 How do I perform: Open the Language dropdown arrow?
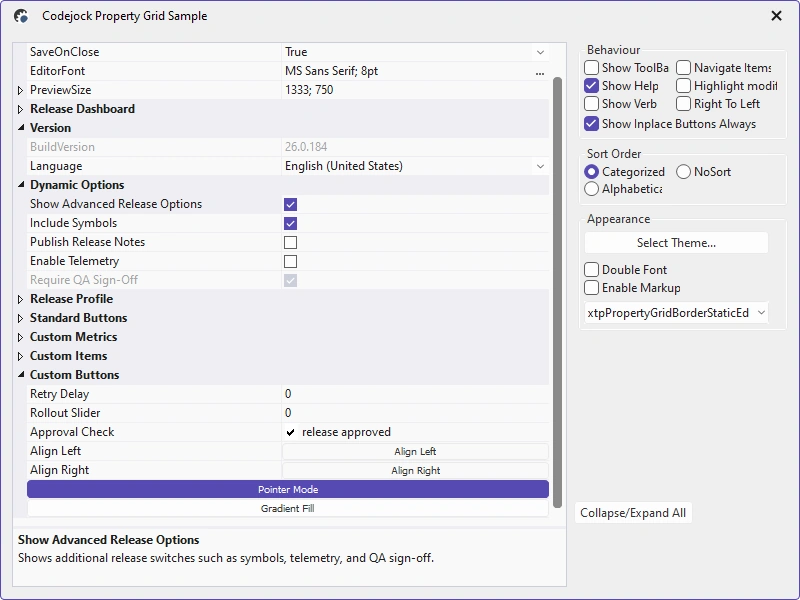pos(540,166)
